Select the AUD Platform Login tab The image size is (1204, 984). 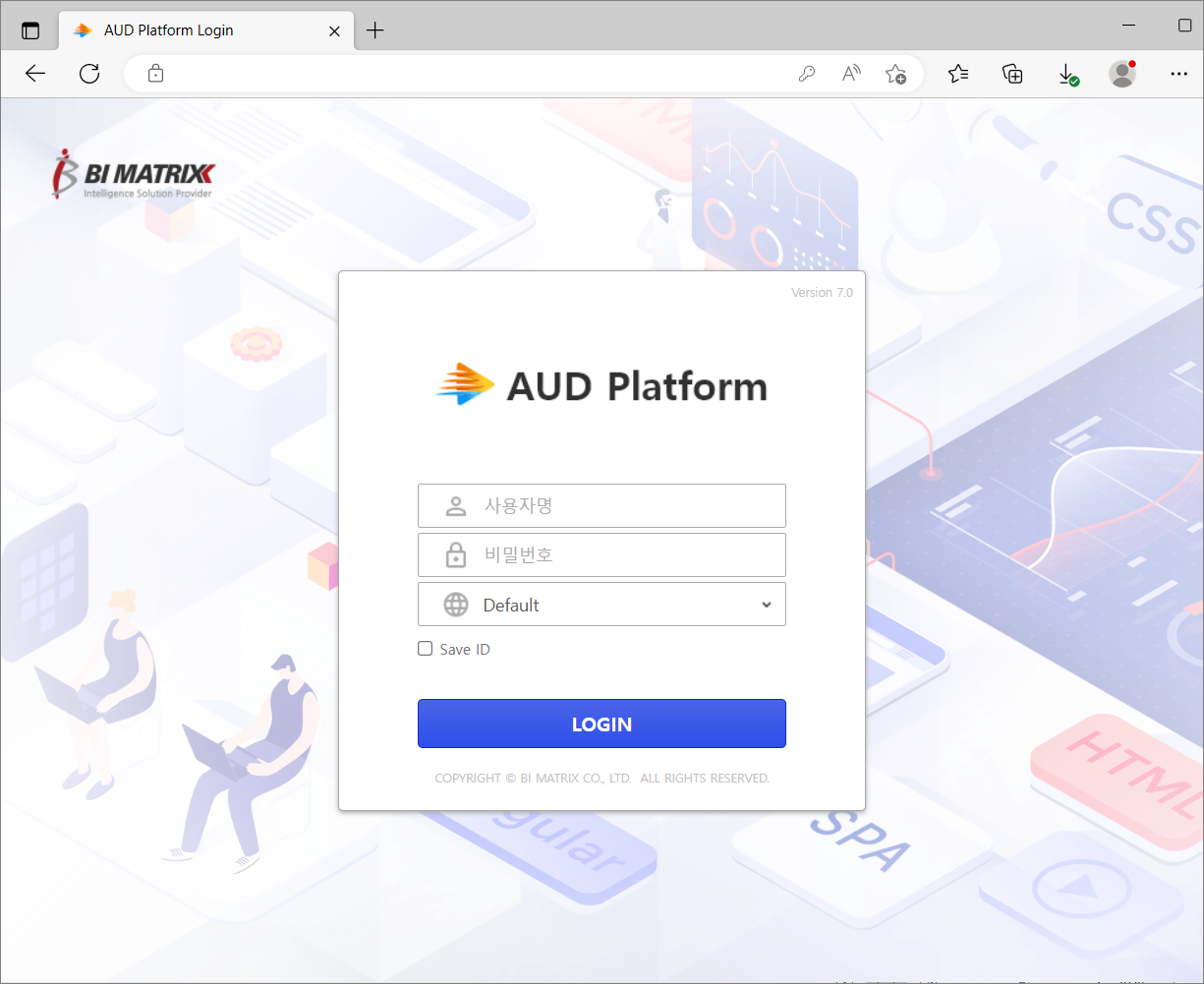(205, 30)
